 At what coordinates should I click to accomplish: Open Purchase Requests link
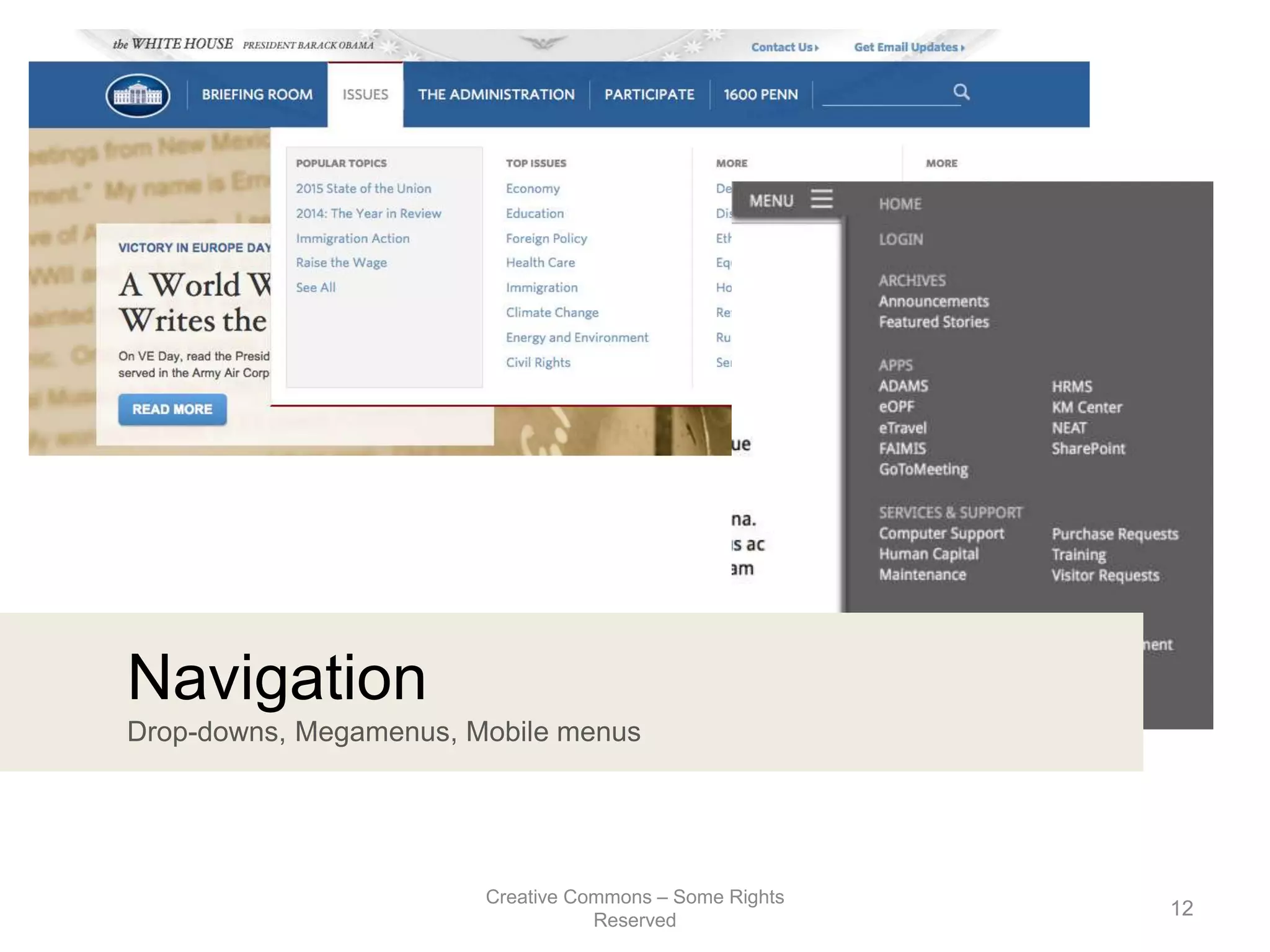pyautogui.click(x=1114, y=534)
